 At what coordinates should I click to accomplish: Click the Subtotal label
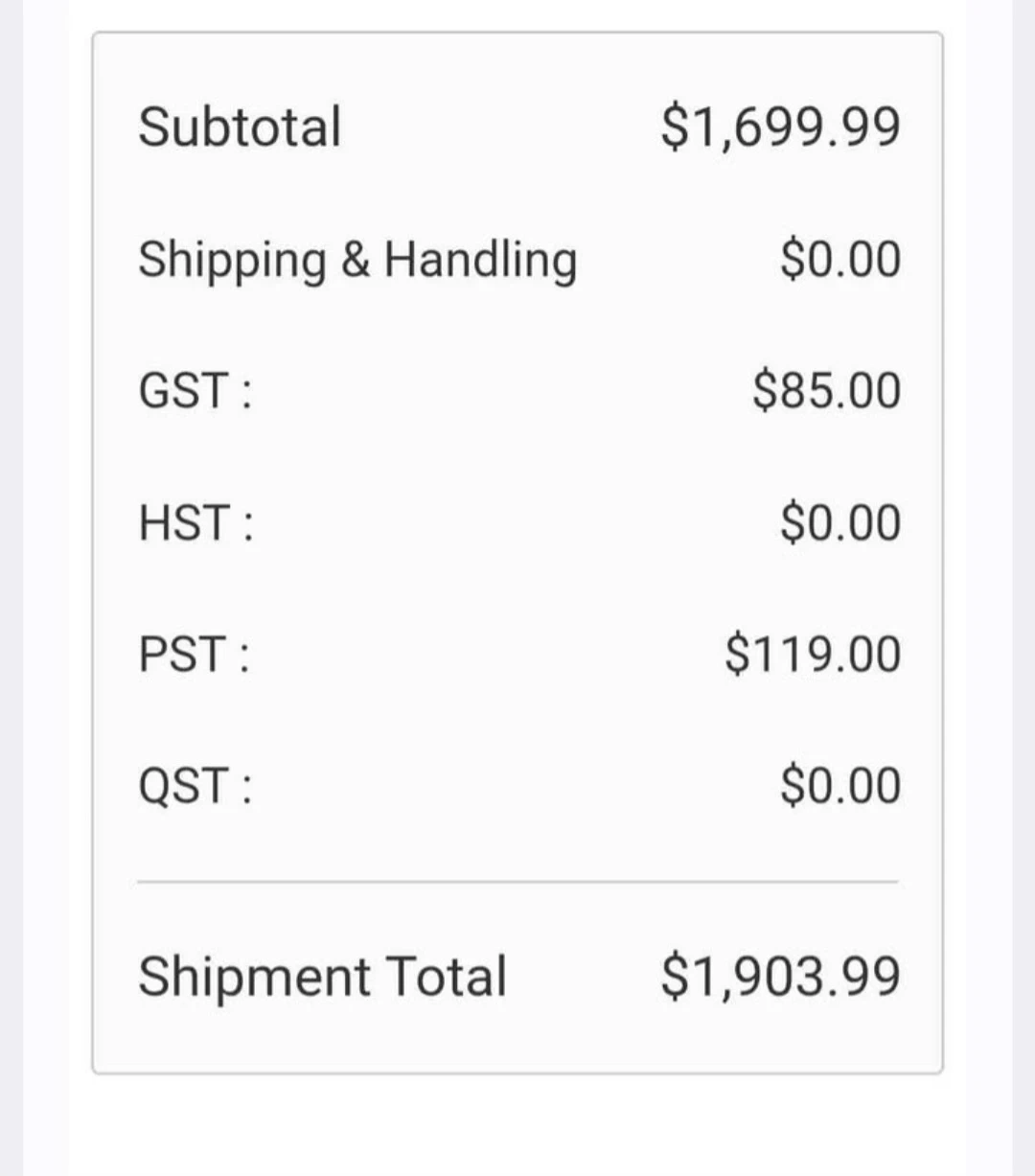[x=240, y=127]
